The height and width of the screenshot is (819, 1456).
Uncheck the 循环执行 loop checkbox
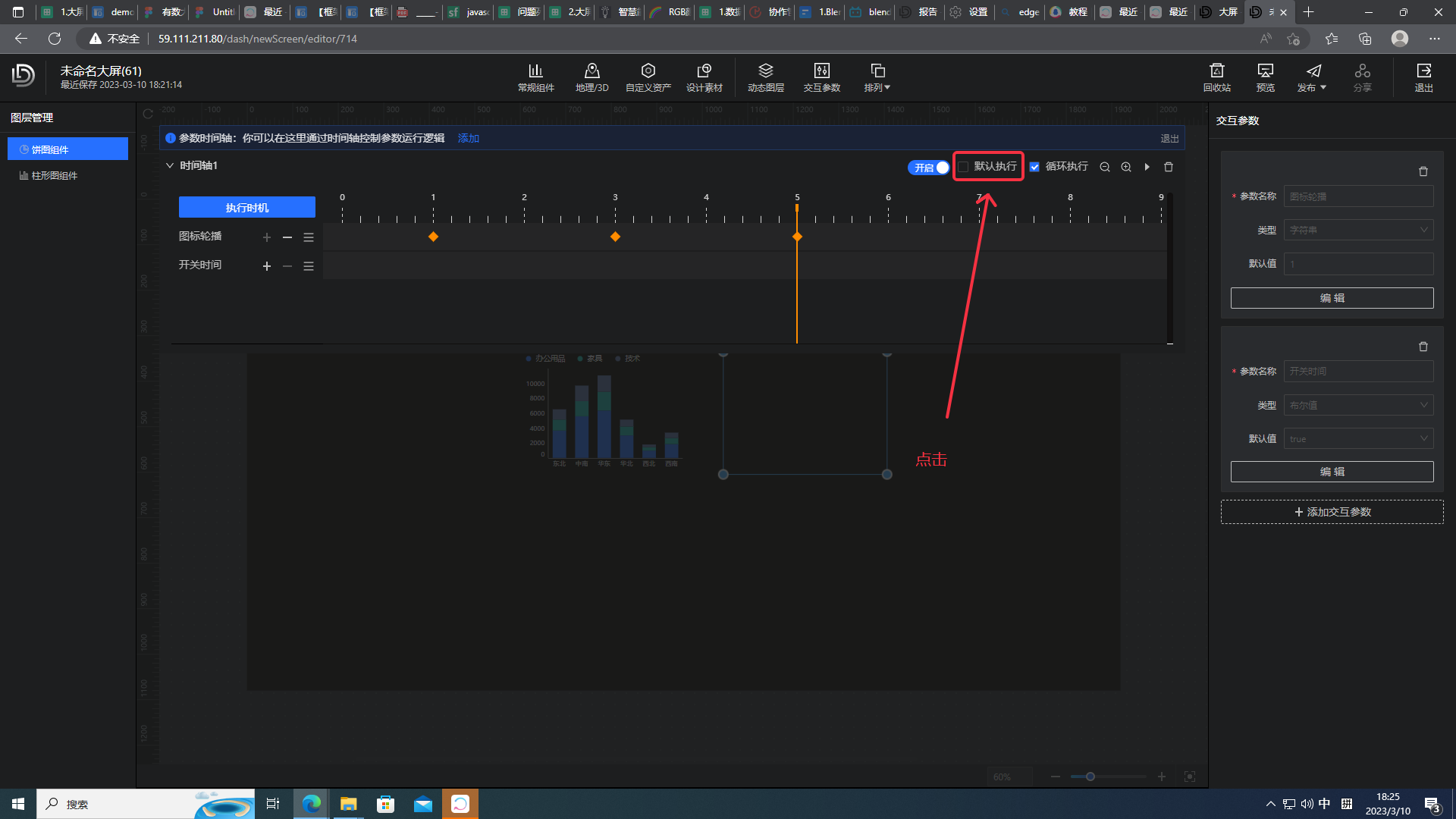coord(1034,167)
